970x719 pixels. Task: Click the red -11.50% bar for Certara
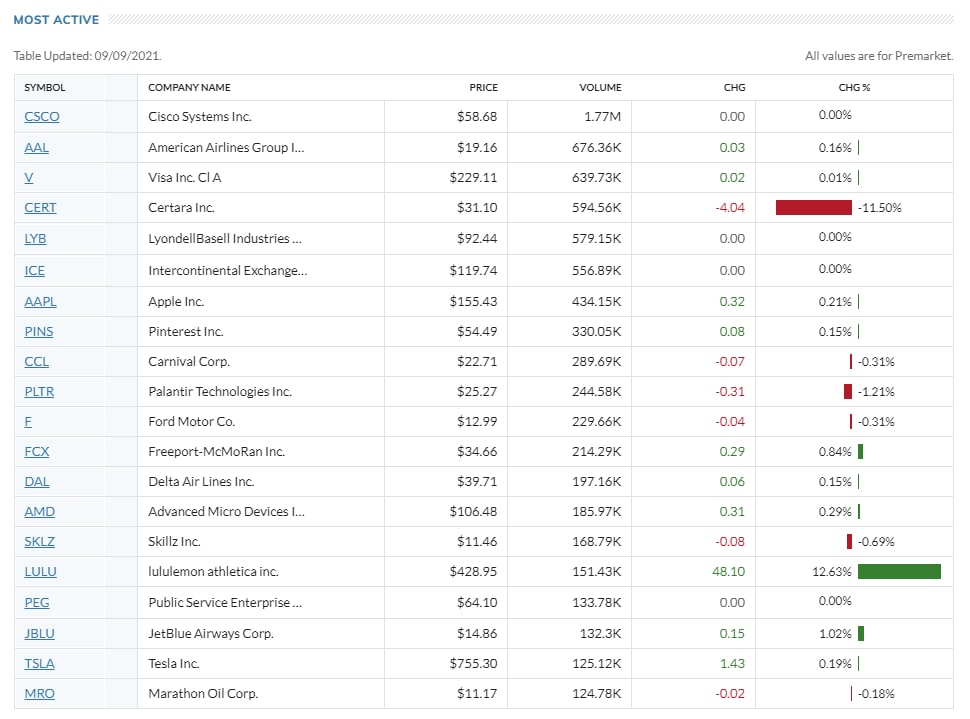click(x=813, y=207)
